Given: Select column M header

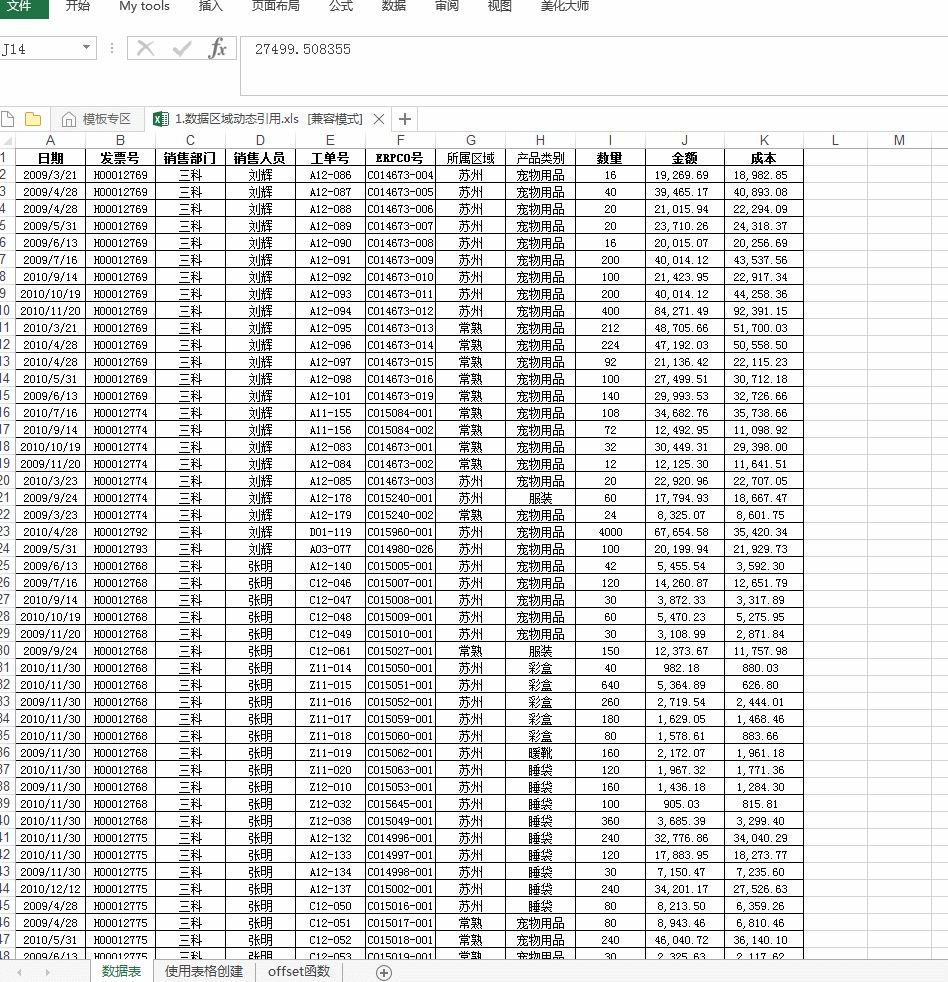Looking at the screenshot, I should click(x=899, y=140).
